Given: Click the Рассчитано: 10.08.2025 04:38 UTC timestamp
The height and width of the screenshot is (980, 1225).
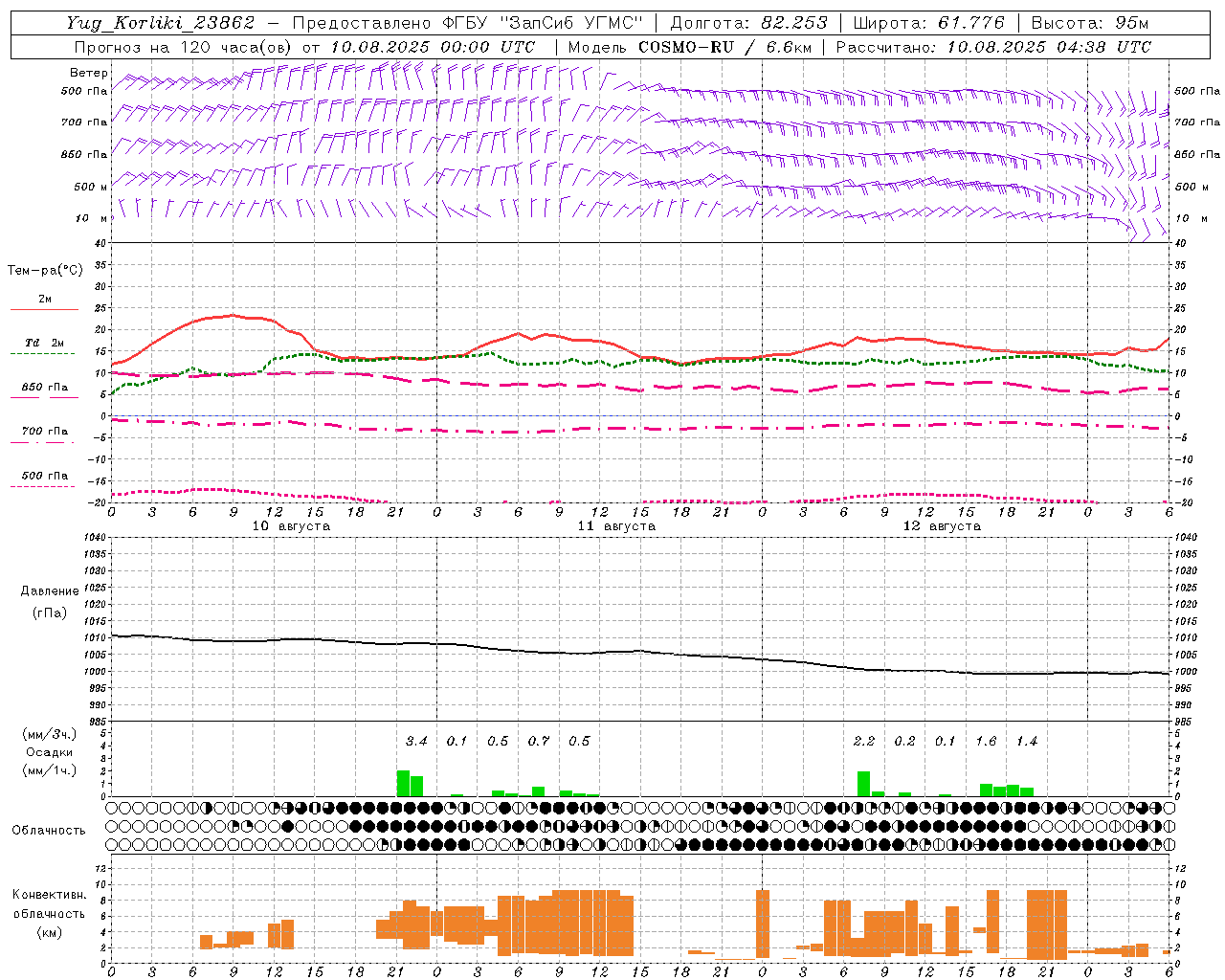Looking at the screenshot, I should click(993, 47).
